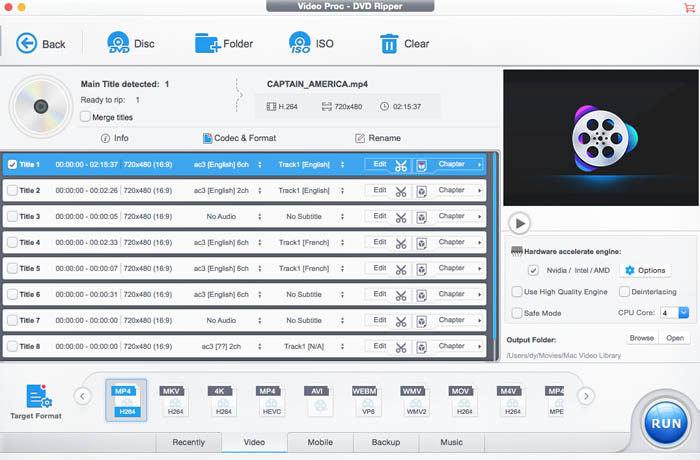The image size is (700, 460).
Task: Check the Title 2 checkbox
Action: pos(12,190)
